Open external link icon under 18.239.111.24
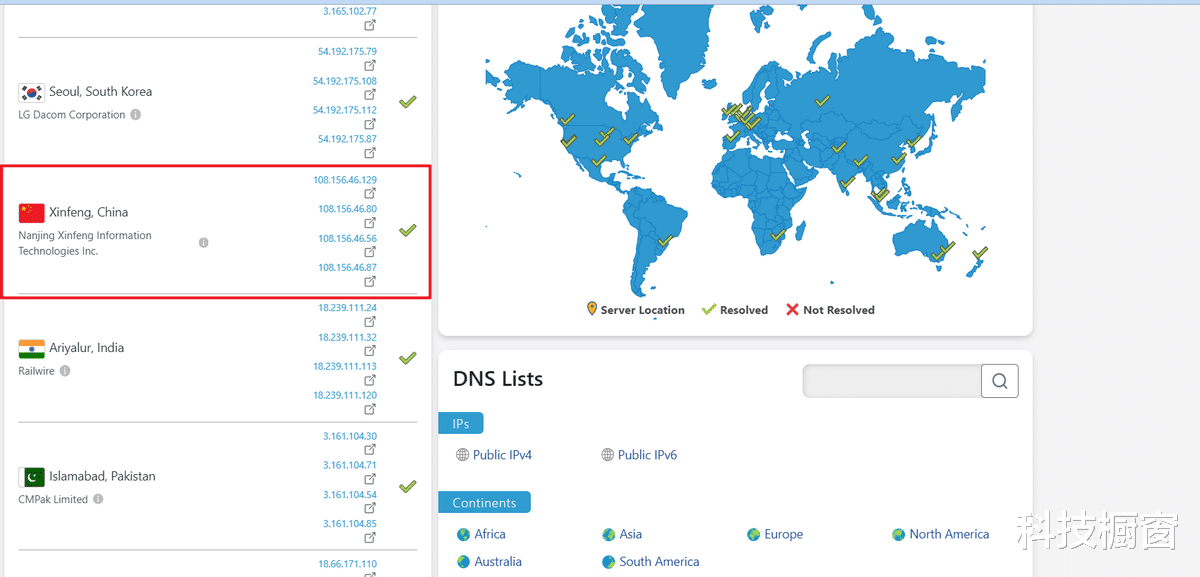Viewport: 1200px width, 577px height. click(x=370, y=322)
